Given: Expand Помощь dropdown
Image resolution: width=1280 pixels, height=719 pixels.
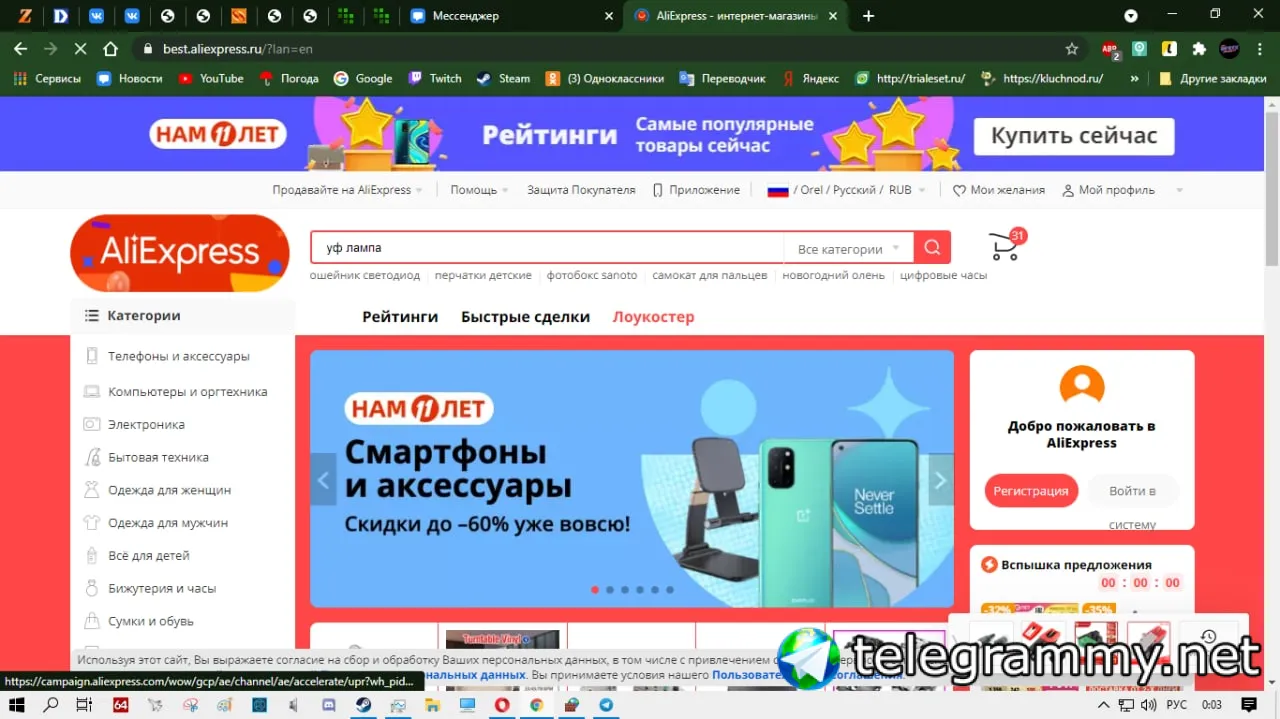Looking at the screenshot, I should coord(479,190).
